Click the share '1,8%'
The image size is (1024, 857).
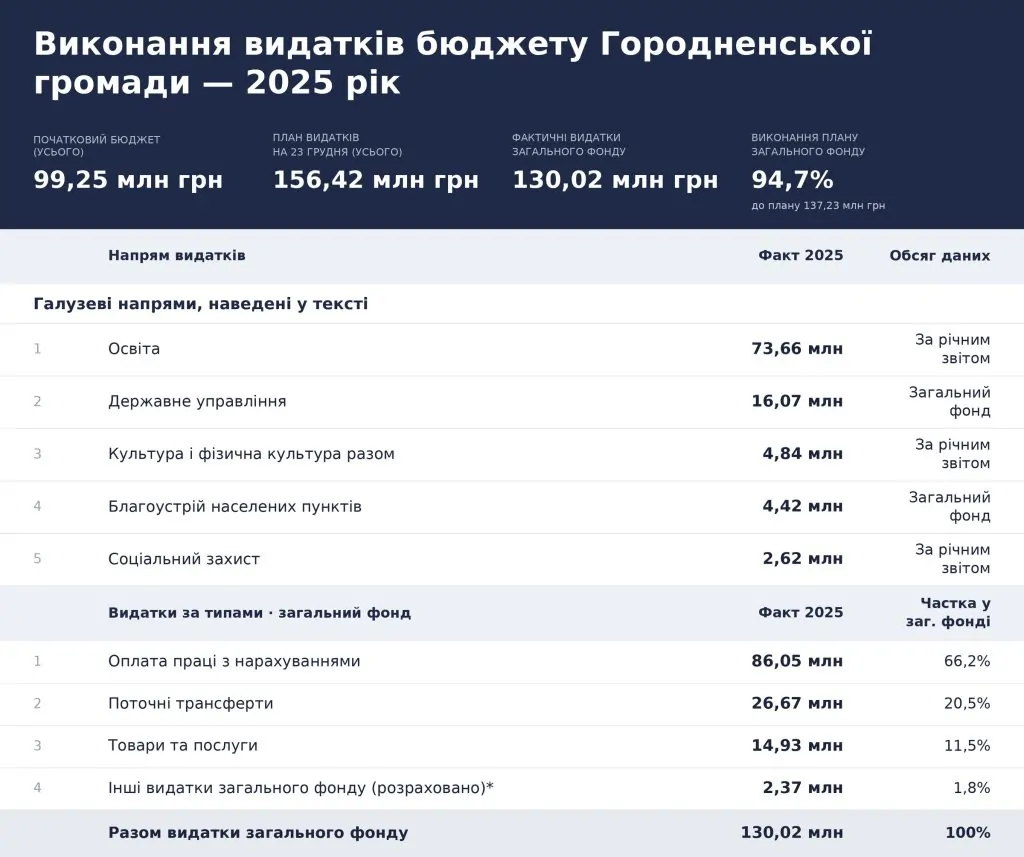(x=972, y=788)
